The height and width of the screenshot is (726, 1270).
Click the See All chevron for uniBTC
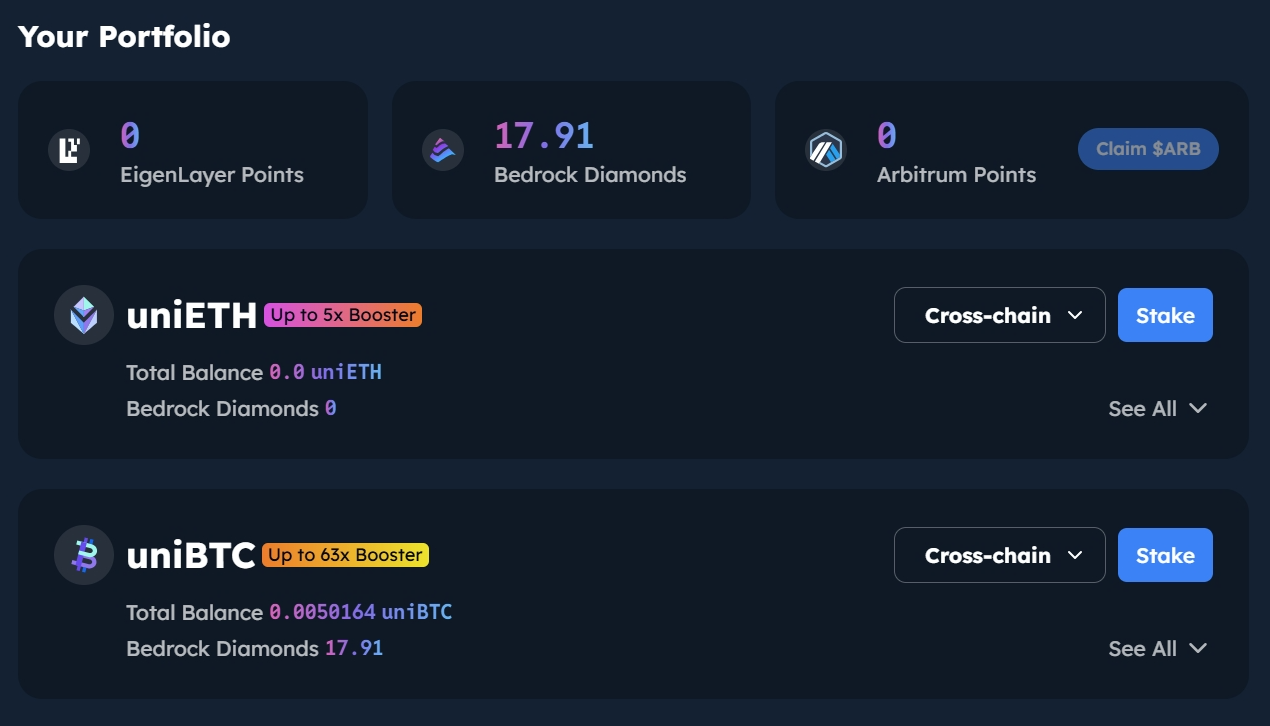(1197, 648)
